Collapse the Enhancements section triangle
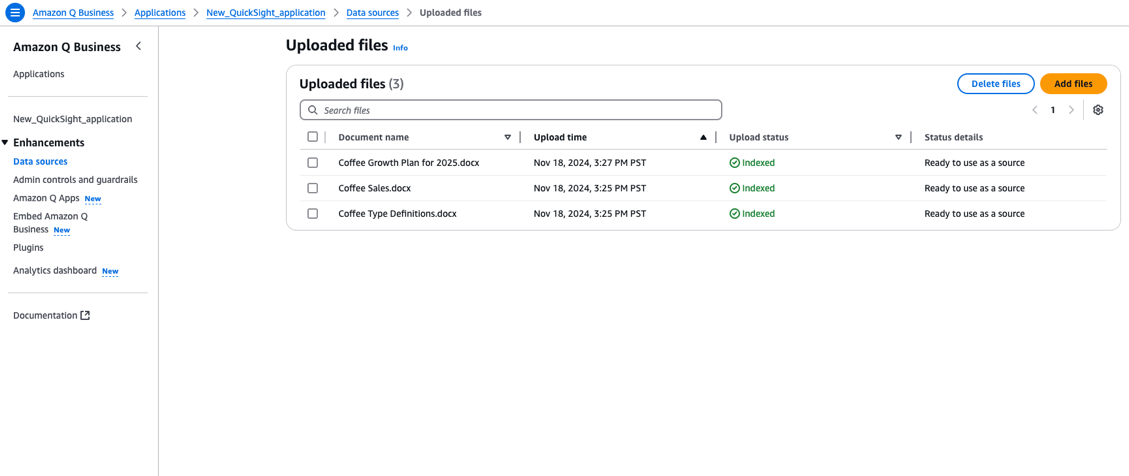This screenshot has width=1129, height=476. coord(5,143)
